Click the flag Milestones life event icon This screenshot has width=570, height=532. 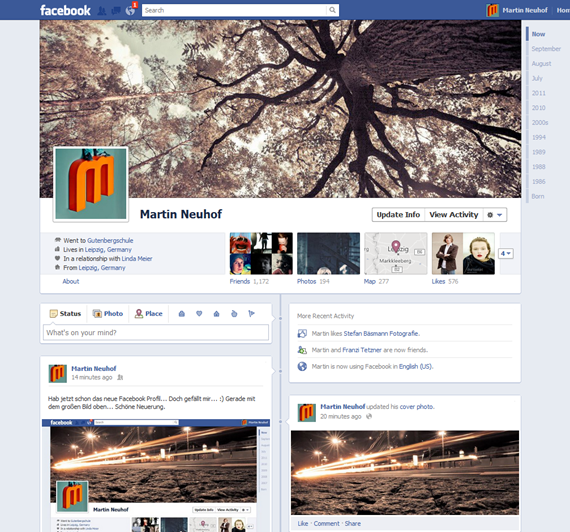[x=251, y=313]
